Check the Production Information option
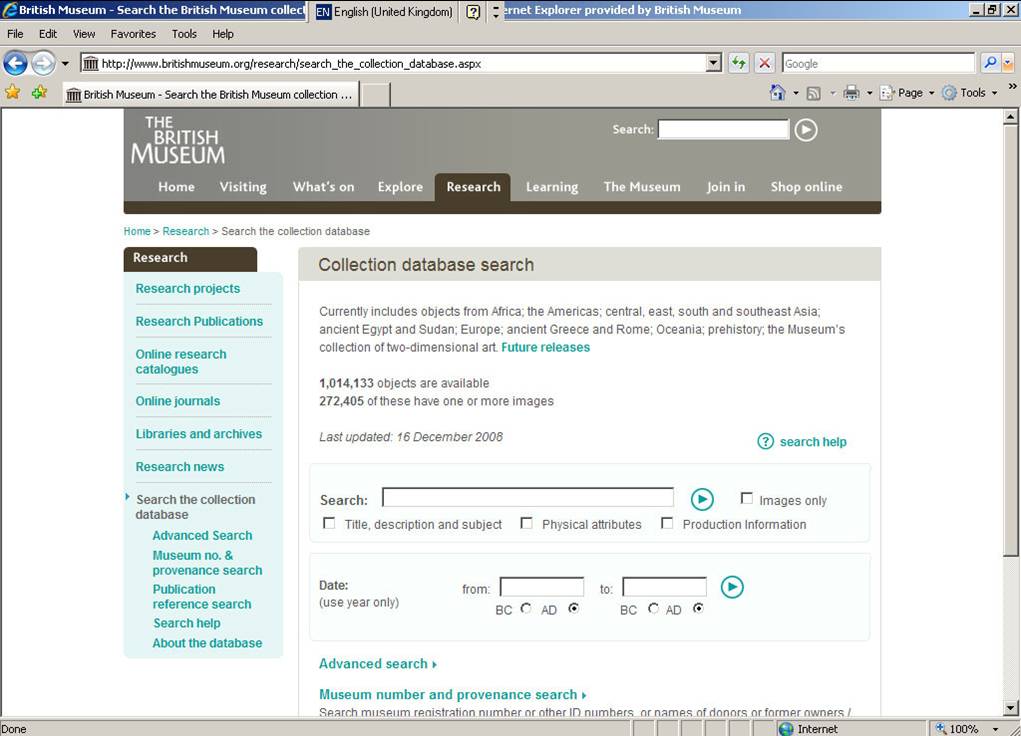Screen dimensions: 1021x736 click(667, 523)
